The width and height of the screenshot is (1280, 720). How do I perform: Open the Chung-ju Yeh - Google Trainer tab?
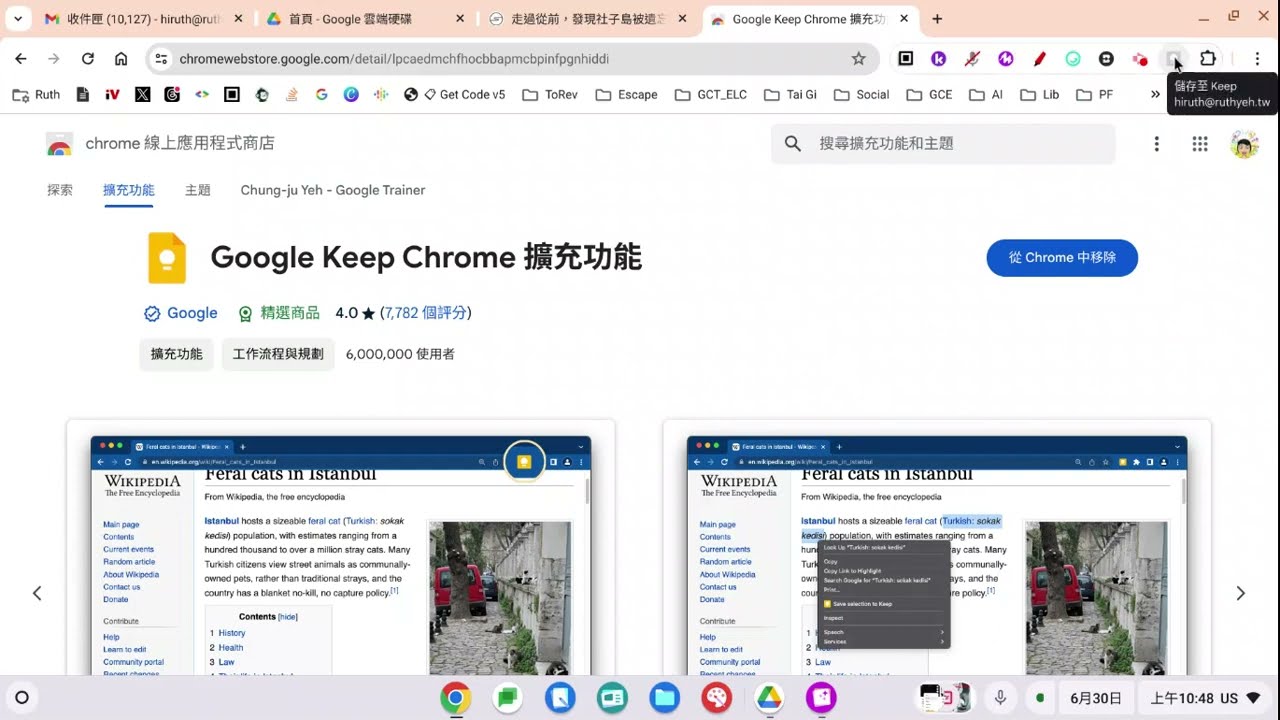click(x=333, y=190)
